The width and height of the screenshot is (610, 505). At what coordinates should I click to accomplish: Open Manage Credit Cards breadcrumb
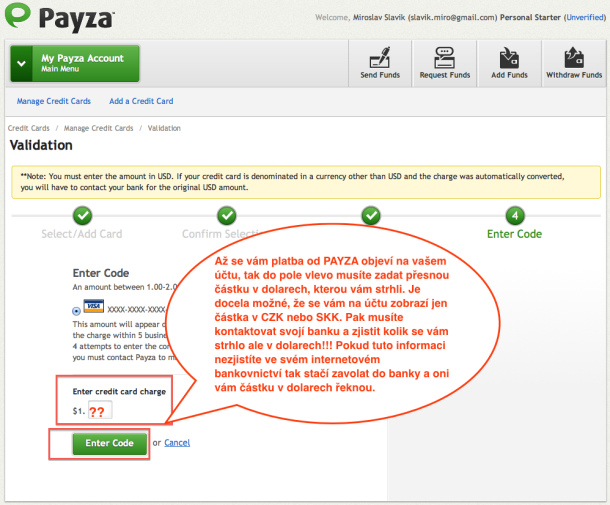click(98, 128)
